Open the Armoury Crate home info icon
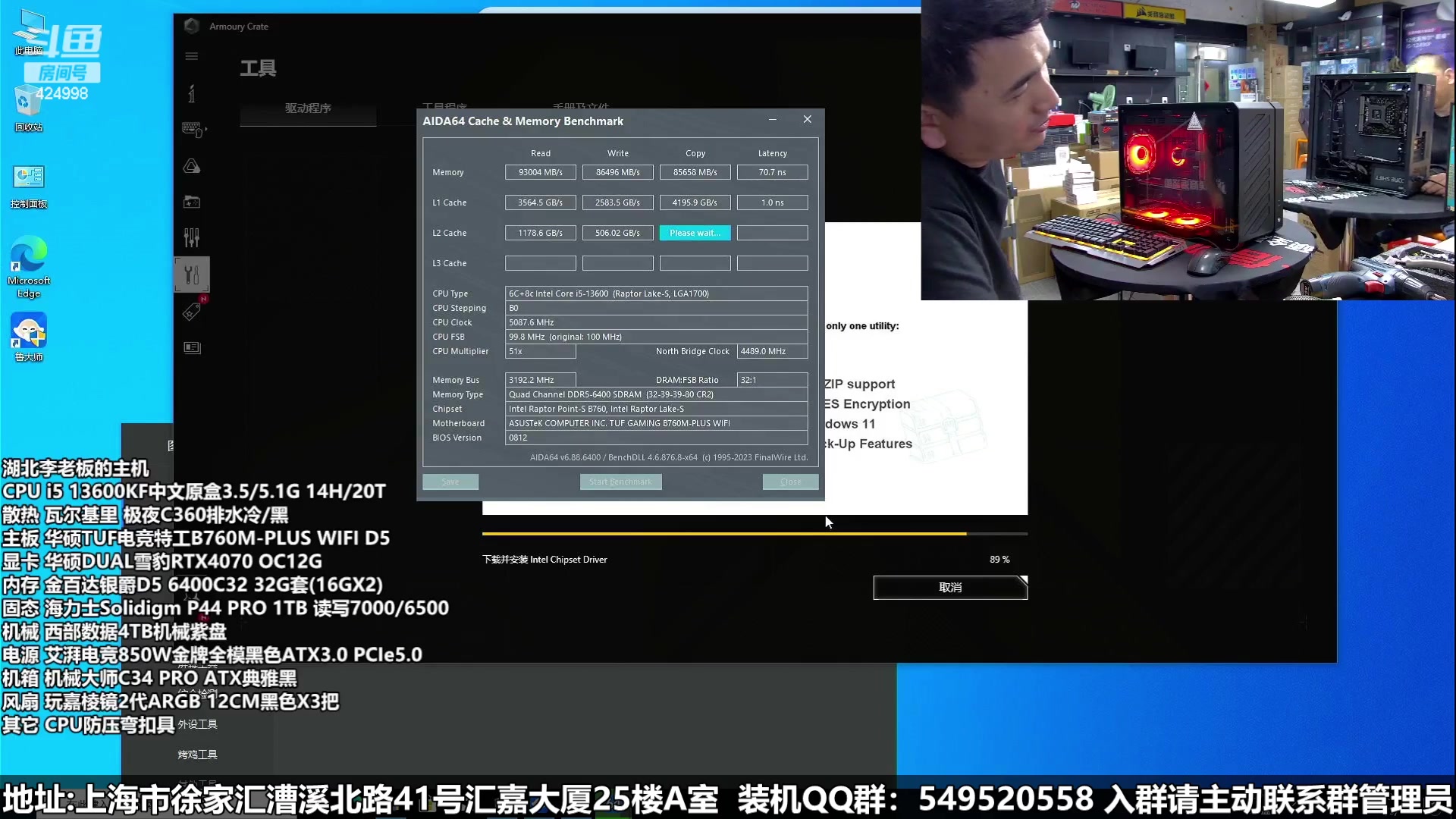The width and height of the screenshot is (1456, 819). click(191, 93)
